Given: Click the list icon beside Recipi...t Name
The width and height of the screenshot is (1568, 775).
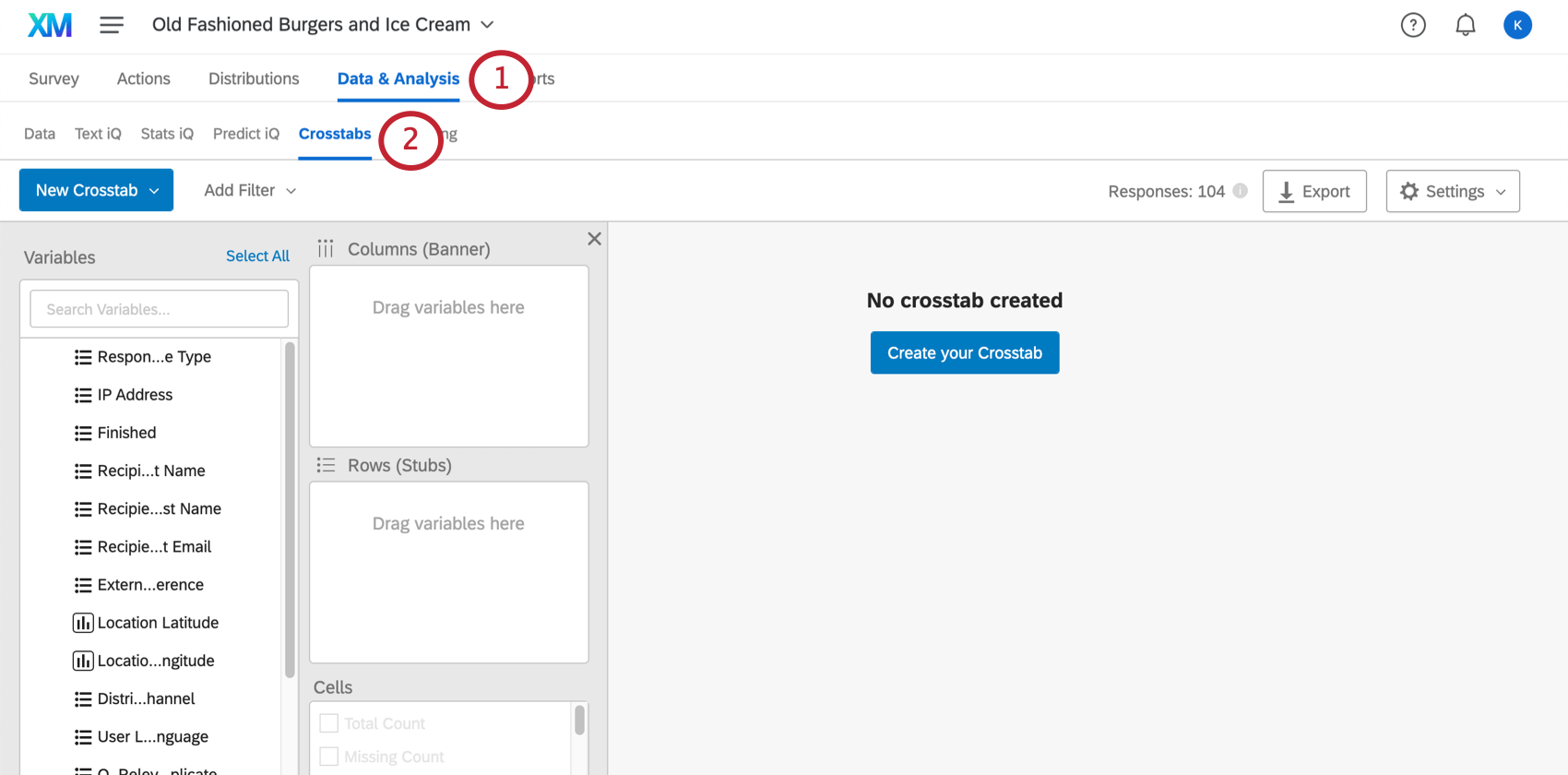Looking at the screenshot, I should (83, 471).
